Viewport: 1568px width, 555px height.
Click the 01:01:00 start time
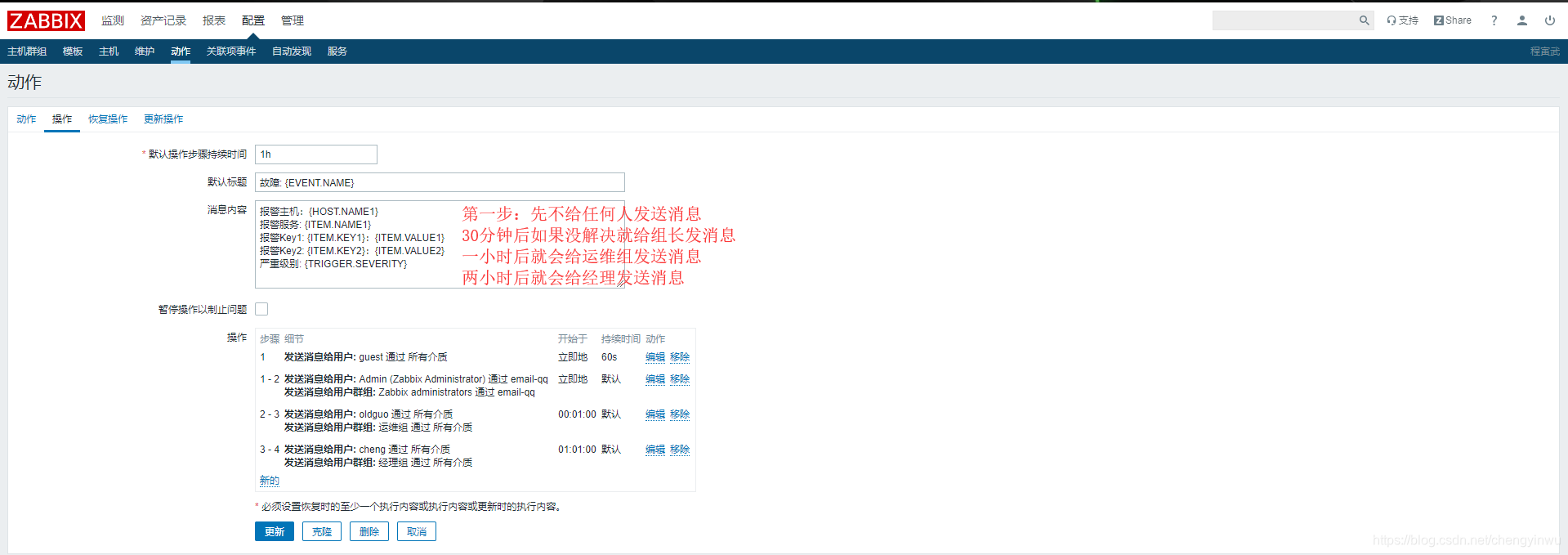coord(577,450)
